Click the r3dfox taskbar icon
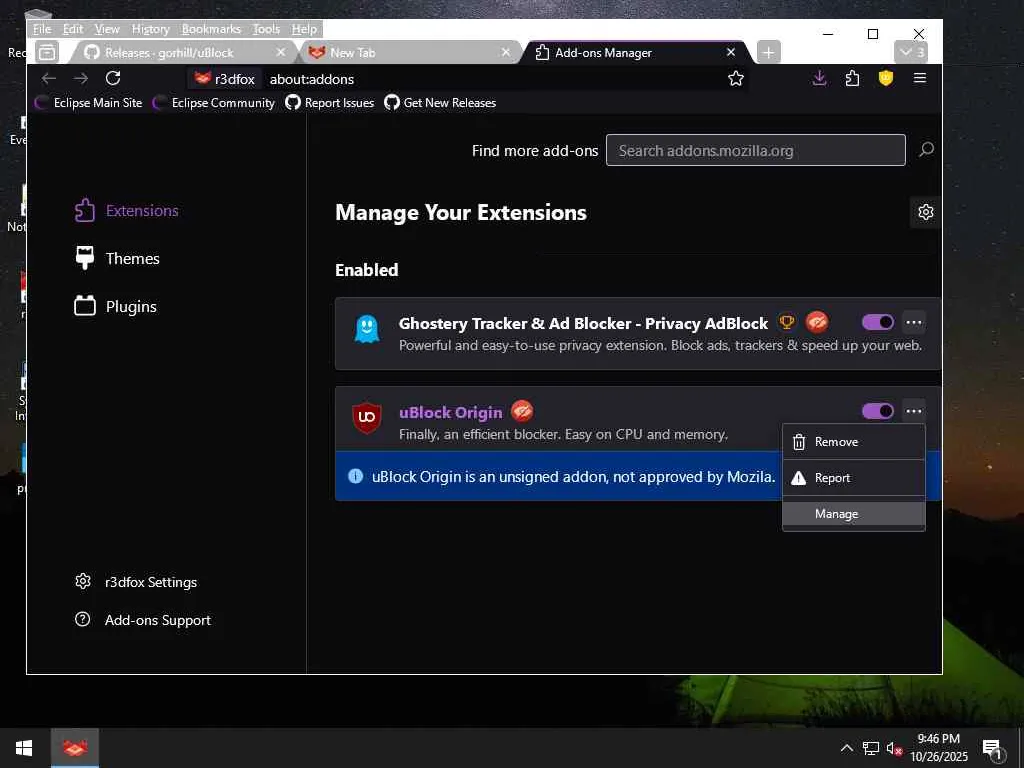The height and width of the screenshot is (768, 1024). (74, 748)
